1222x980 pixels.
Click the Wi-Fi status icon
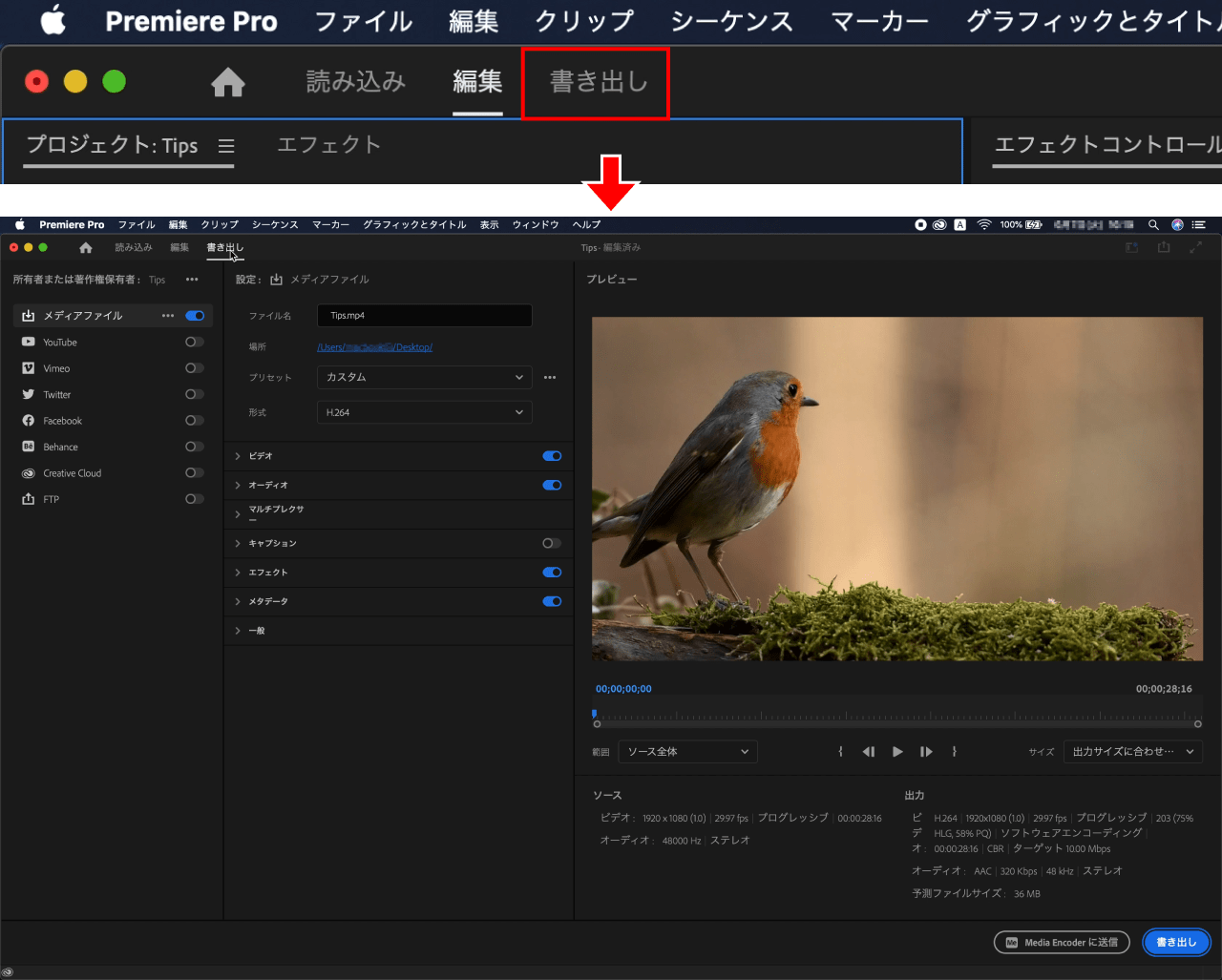984,225
